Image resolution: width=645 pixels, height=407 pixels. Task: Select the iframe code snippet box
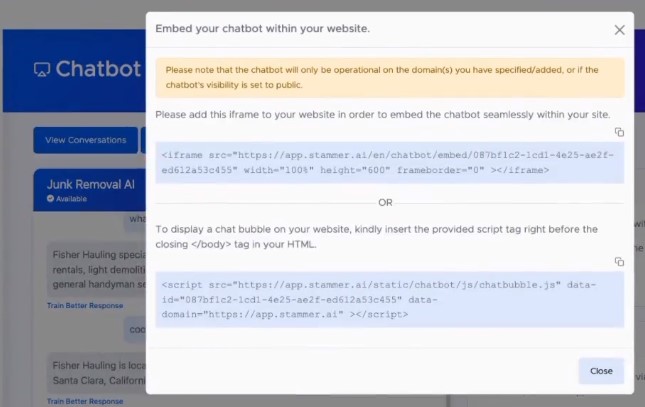point(390,163)
